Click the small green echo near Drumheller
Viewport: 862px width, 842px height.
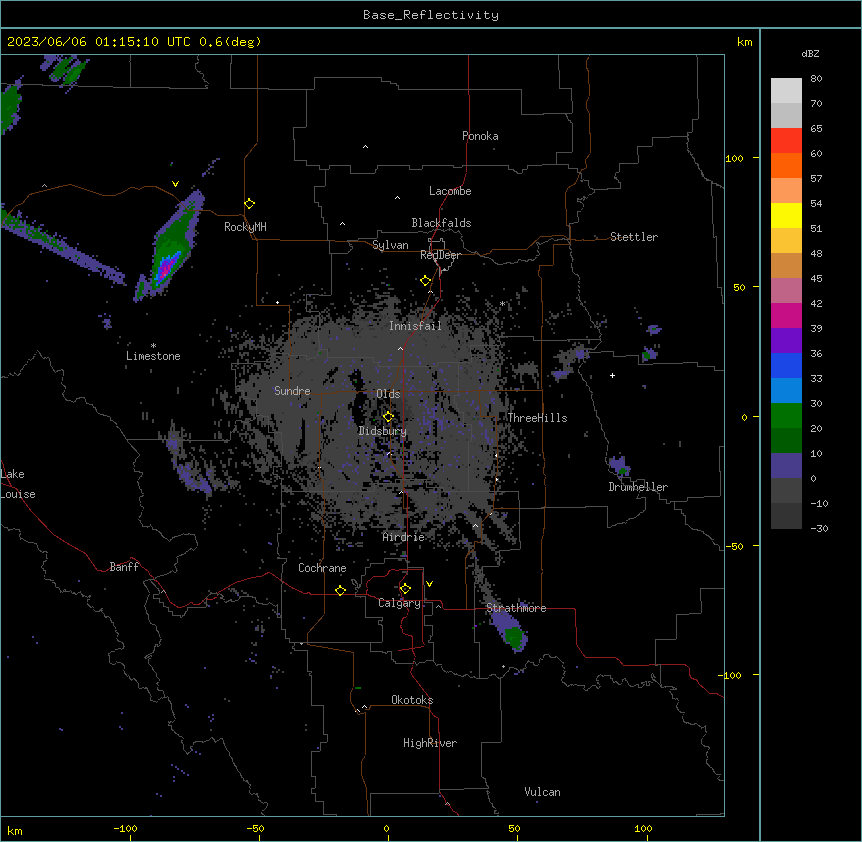[623, 471]
